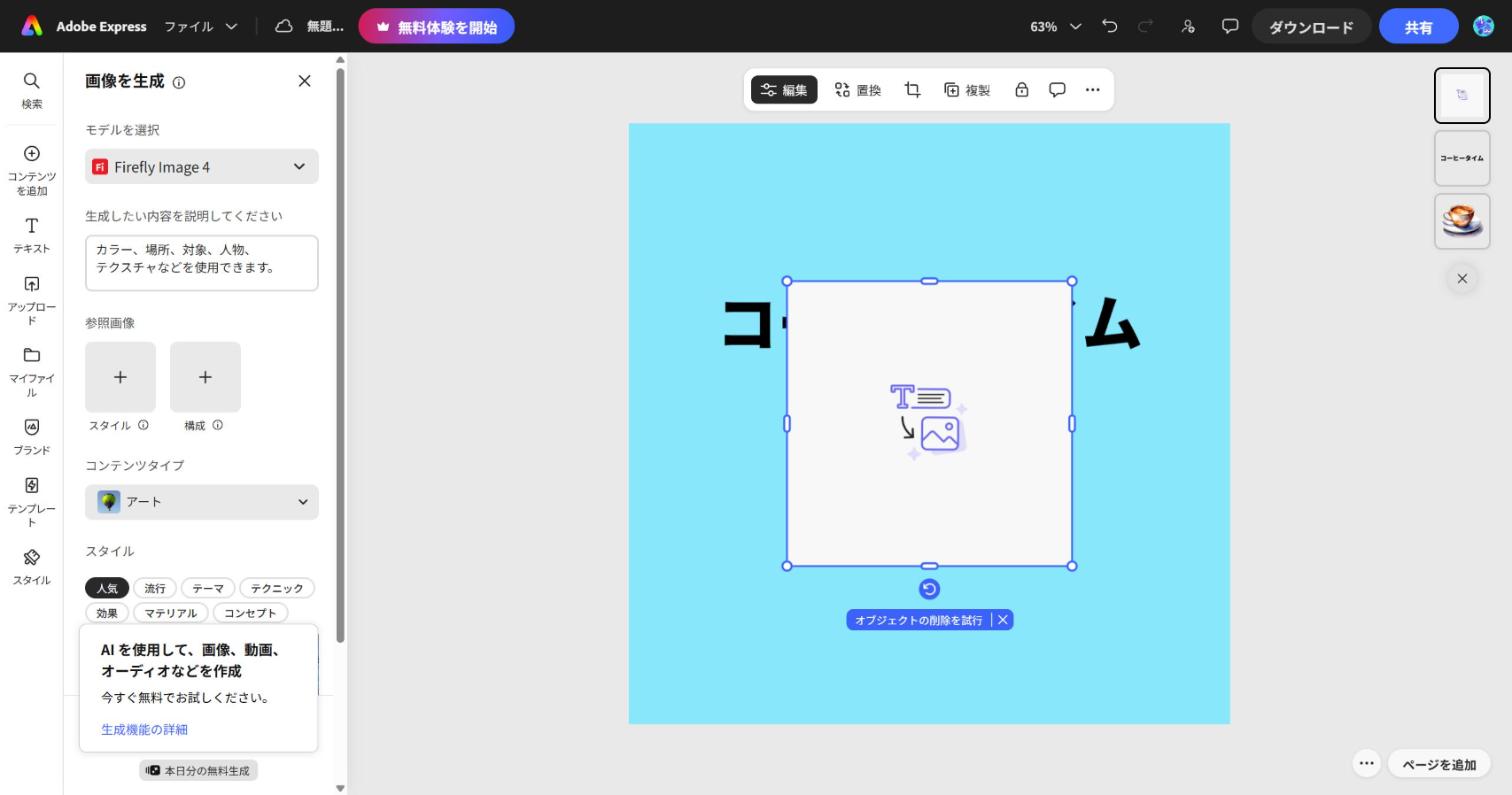Screen dimensions: 1512x795
Task: Close the 画像を生成 panel
Action: (305, 81)
